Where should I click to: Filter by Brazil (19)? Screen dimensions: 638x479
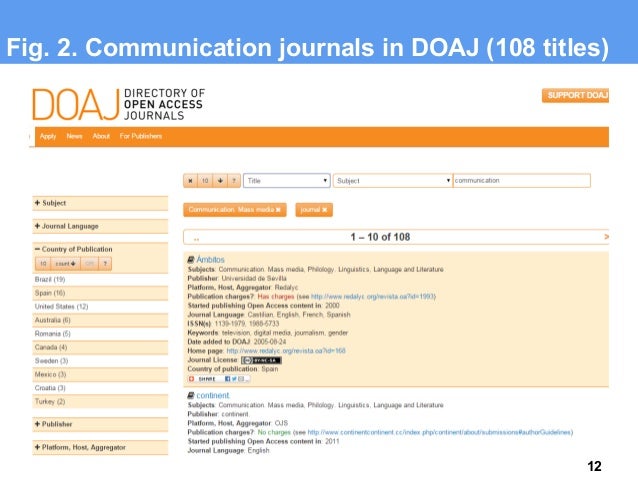[50, 279]
